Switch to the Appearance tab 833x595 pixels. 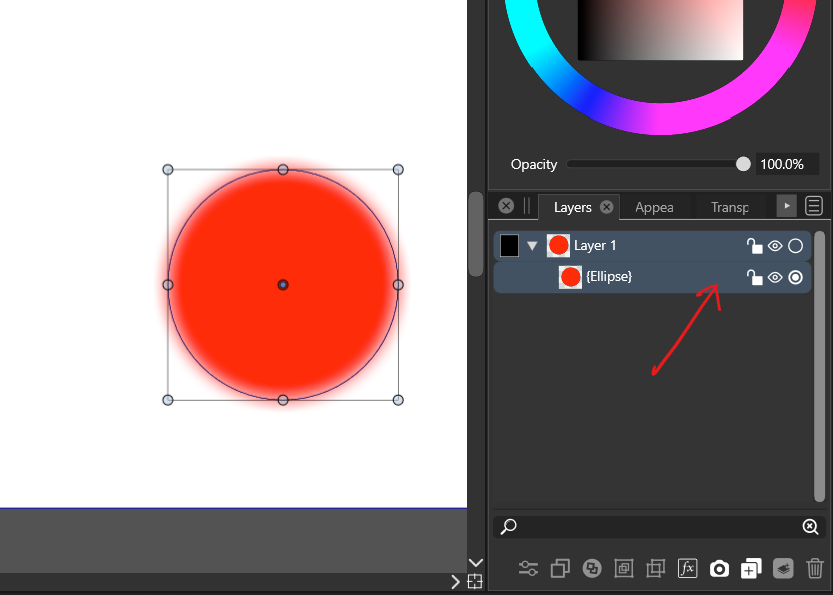(x=654, y=207)
